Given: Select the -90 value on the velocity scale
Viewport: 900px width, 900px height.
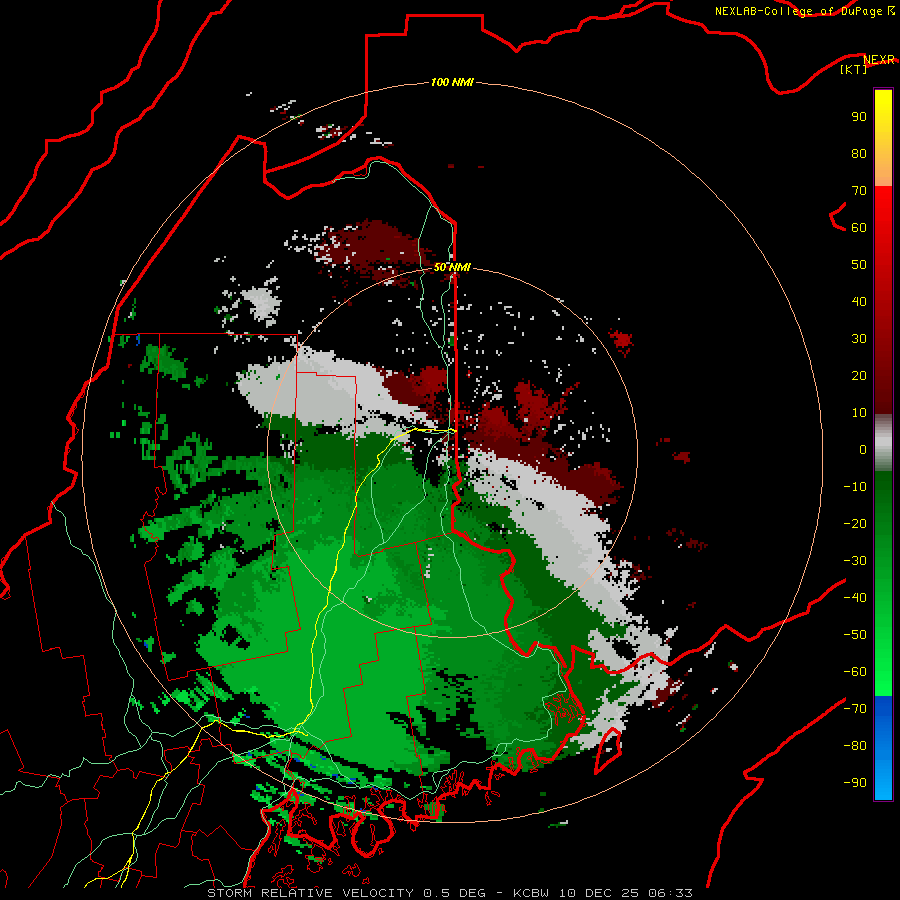Looking at the screenshot, I should pos(855,783).
